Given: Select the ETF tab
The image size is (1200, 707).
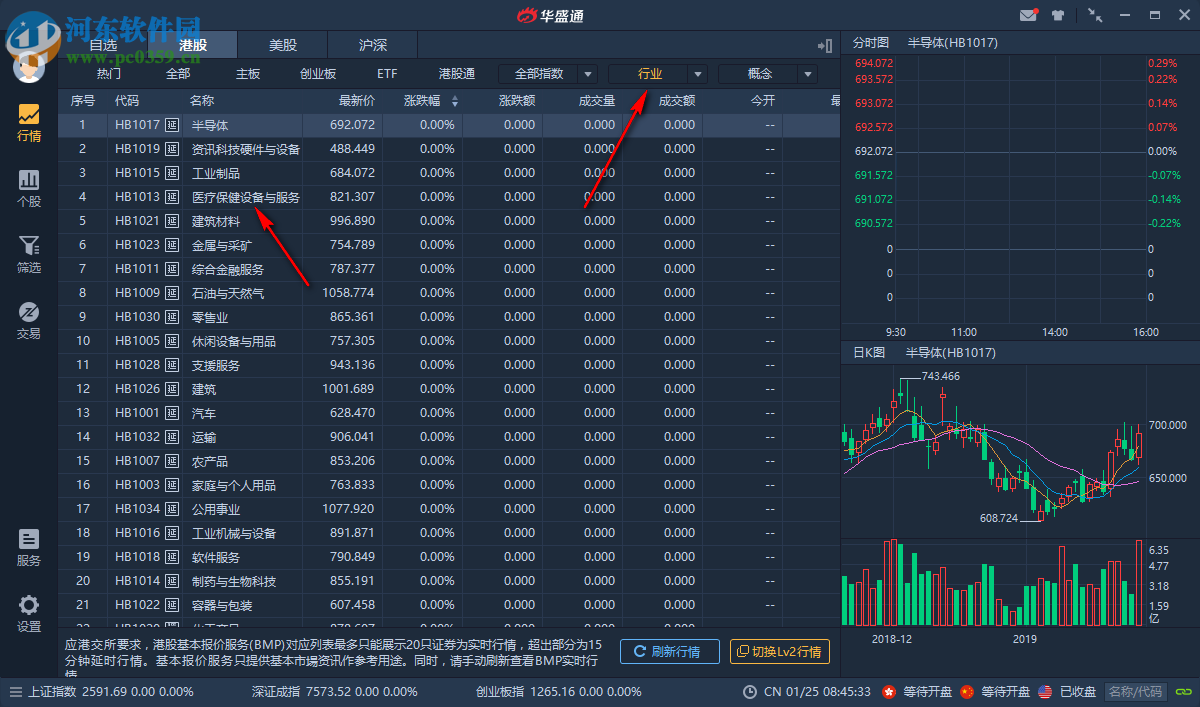Looking at the screenshot, I should coord(386,73).
